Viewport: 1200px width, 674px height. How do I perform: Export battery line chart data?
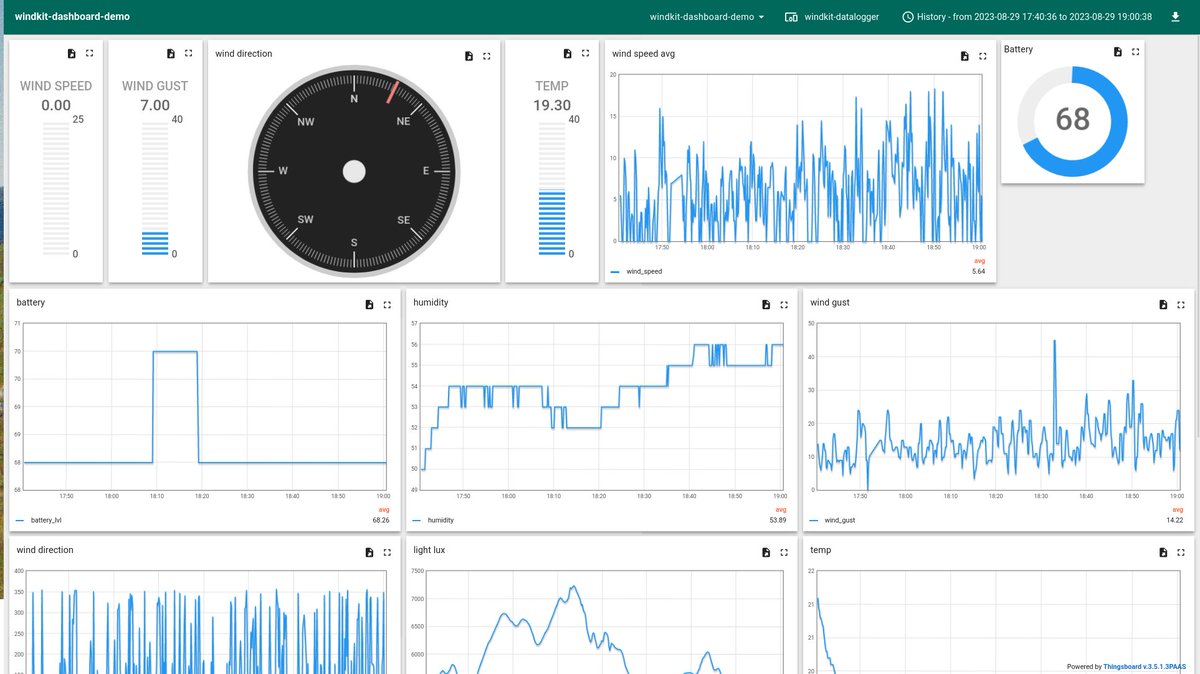point(369,304)
